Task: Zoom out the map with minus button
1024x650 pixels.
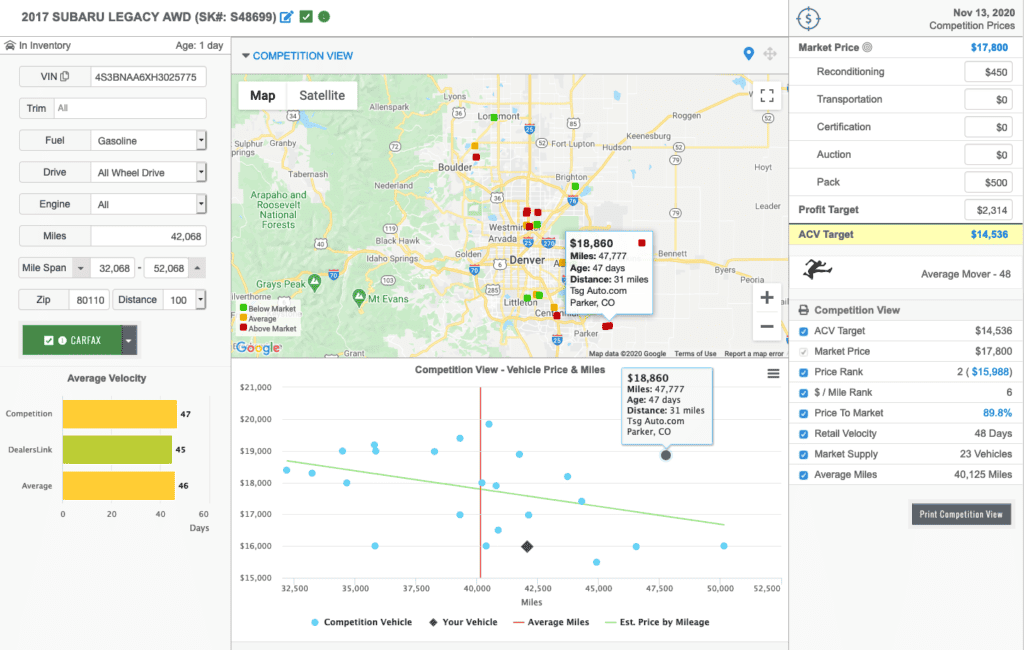Action: point(767,326)
